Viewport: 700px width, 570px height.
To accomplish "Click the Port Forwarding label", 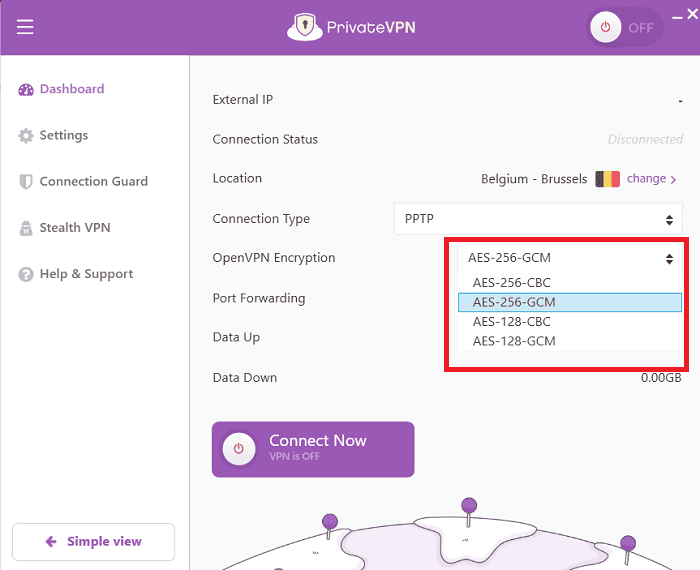I will coord(259,298).
